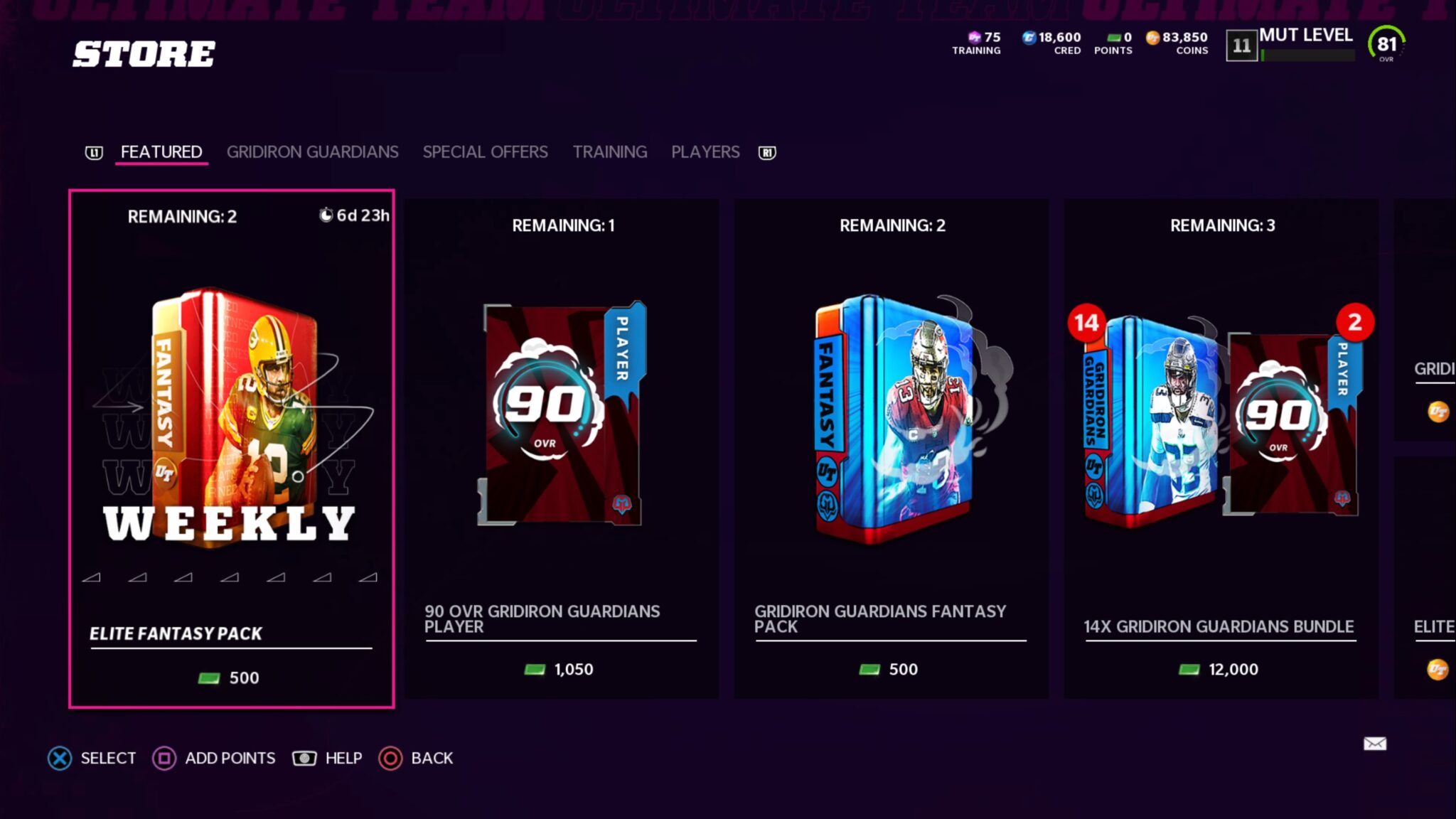Click the Training points icon in header

click(975, 37)
